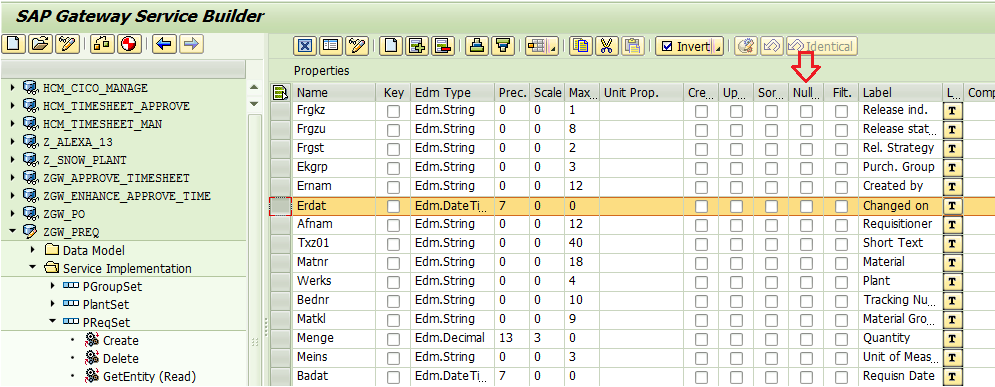Click the blue Back arrow icon
995x387 pixels.
point(164,44)
